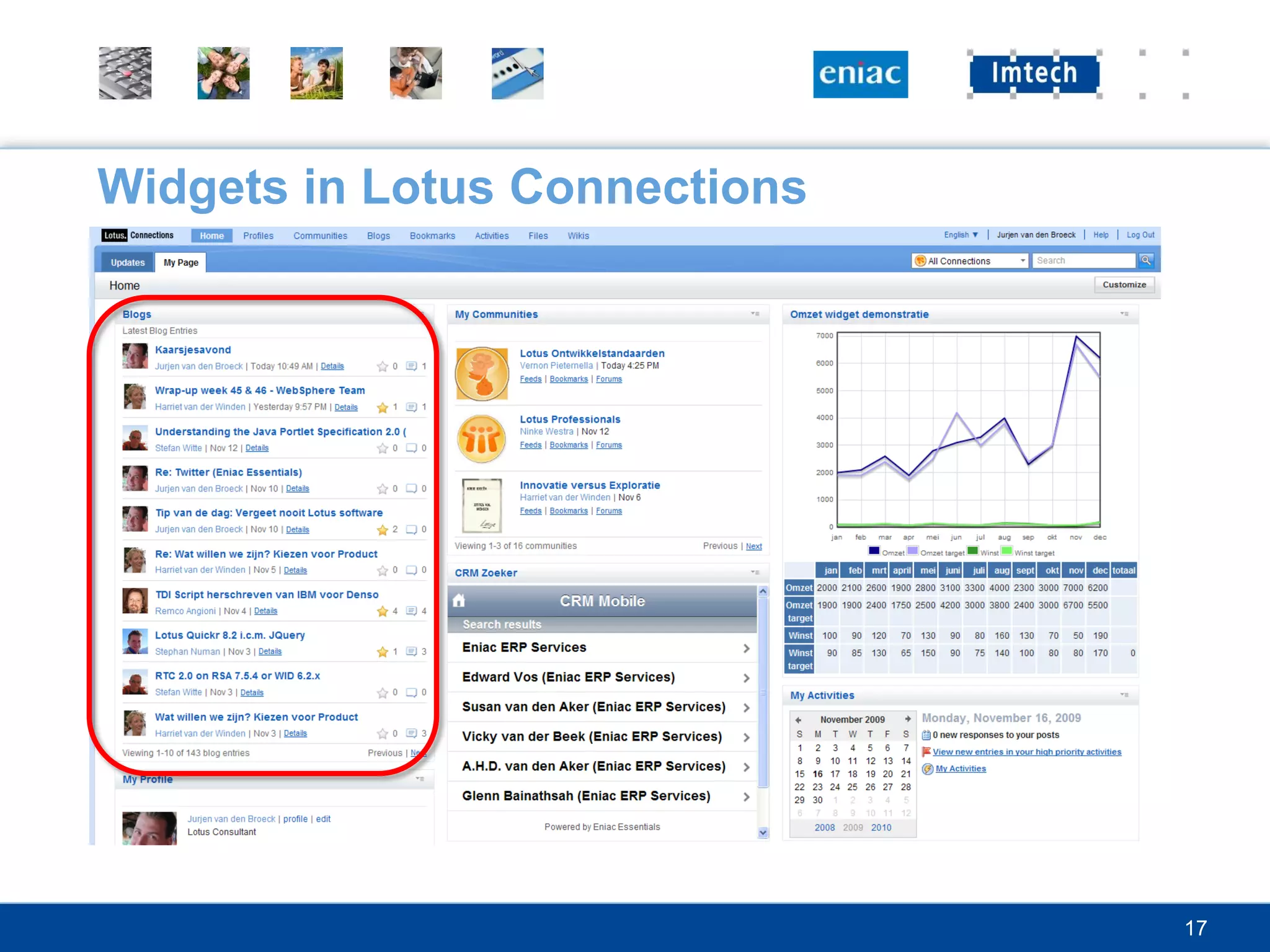Click the My Activities link icon
The width and height of the screenshot is (1270, 952).
pyautogui.click(x=928, y=769)
